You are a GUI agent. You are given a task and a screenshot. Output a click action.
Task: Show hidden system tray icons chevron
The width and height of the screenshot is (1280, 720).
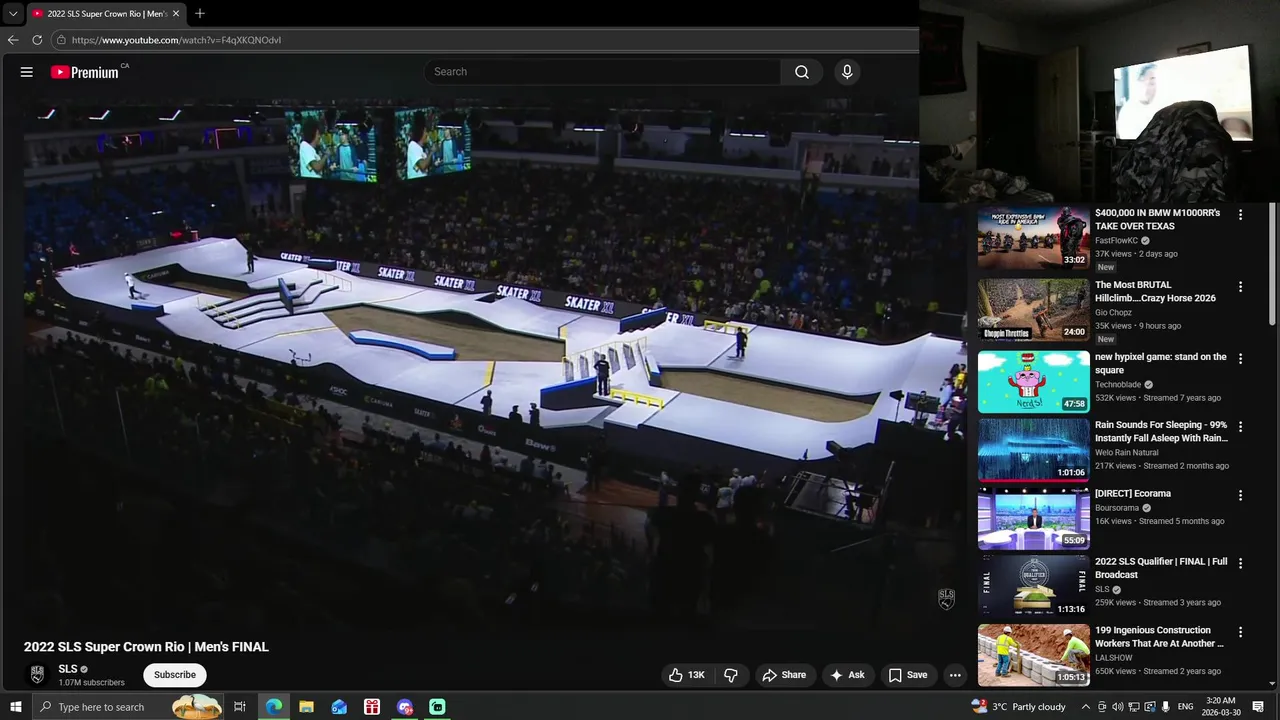pyautogui.click(x=1086, y=707)
